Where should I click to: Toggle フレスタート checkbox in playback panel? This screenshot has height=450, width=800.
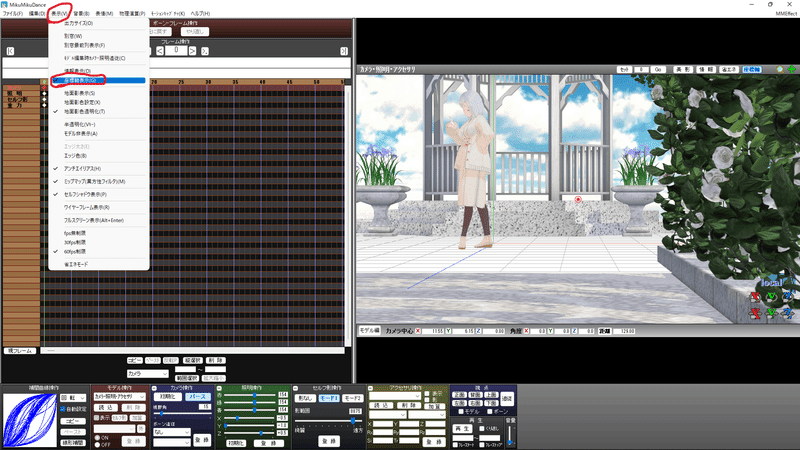coord(455,445)
